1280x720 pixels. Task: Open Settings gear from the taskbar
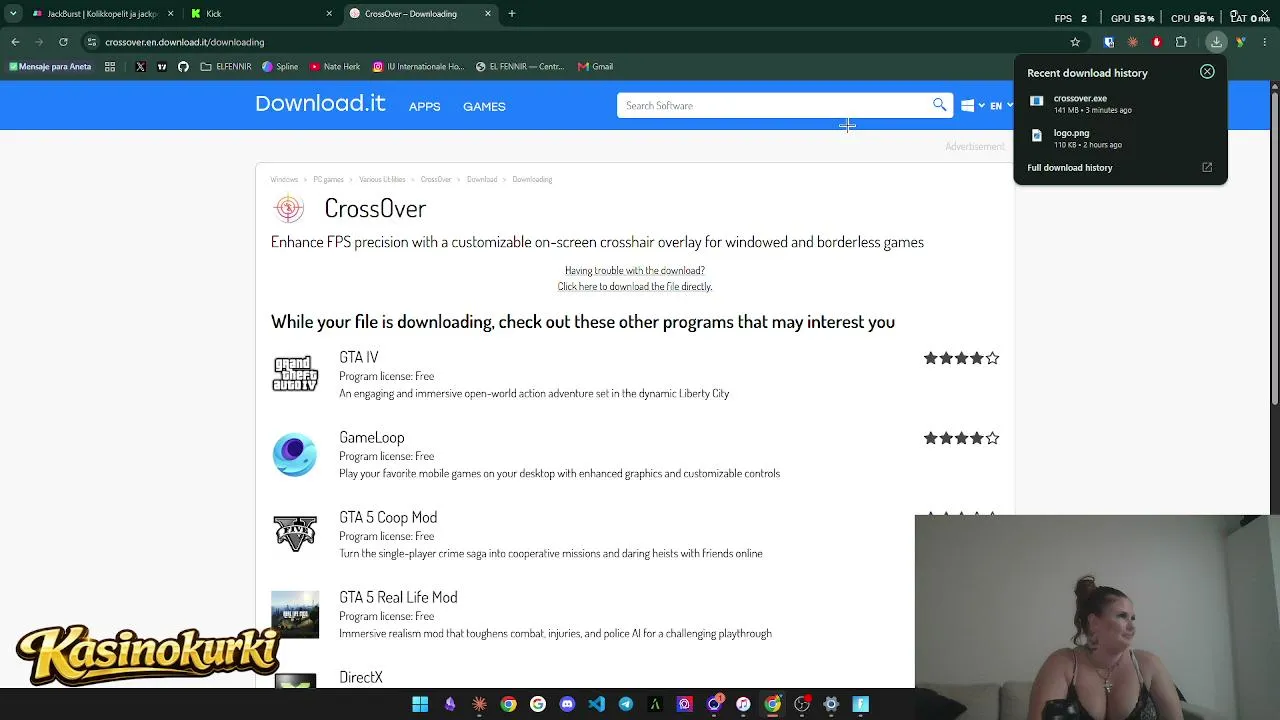[831, 704]
